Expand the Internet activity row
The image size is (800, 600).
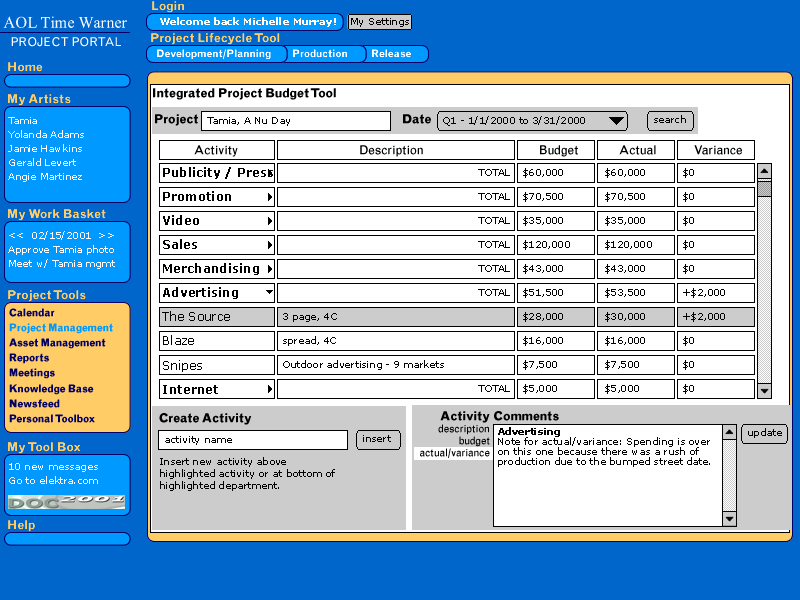tap(269, 389)
